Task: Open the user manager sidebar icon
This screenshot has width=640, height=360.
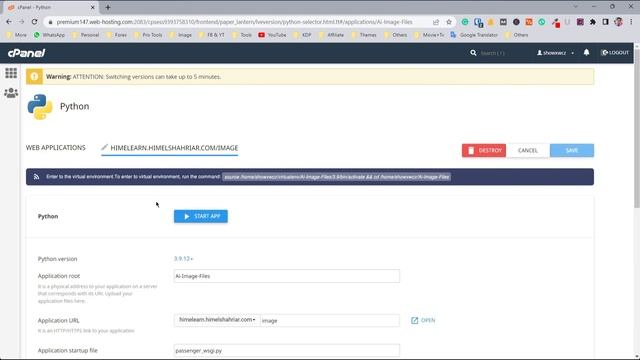Action: pos(11,93)
